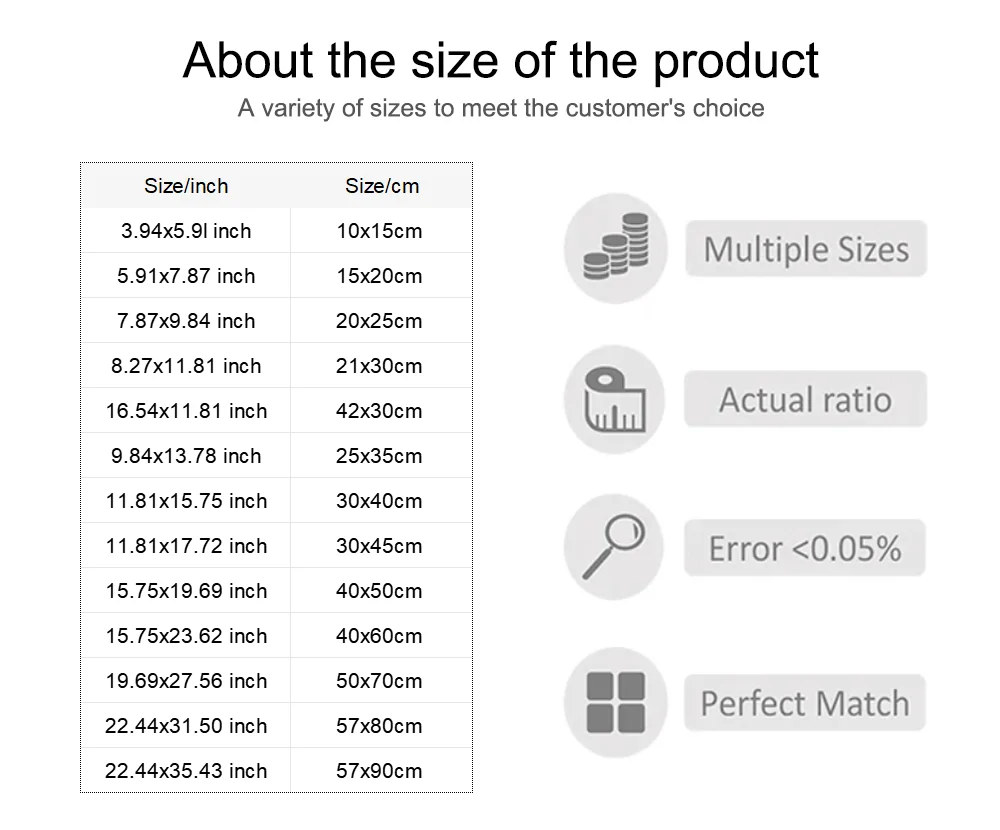Select the 11.81x15.75 inch row
The image size is (1000, 830).
pyautogui.click(x=276, y=501)
